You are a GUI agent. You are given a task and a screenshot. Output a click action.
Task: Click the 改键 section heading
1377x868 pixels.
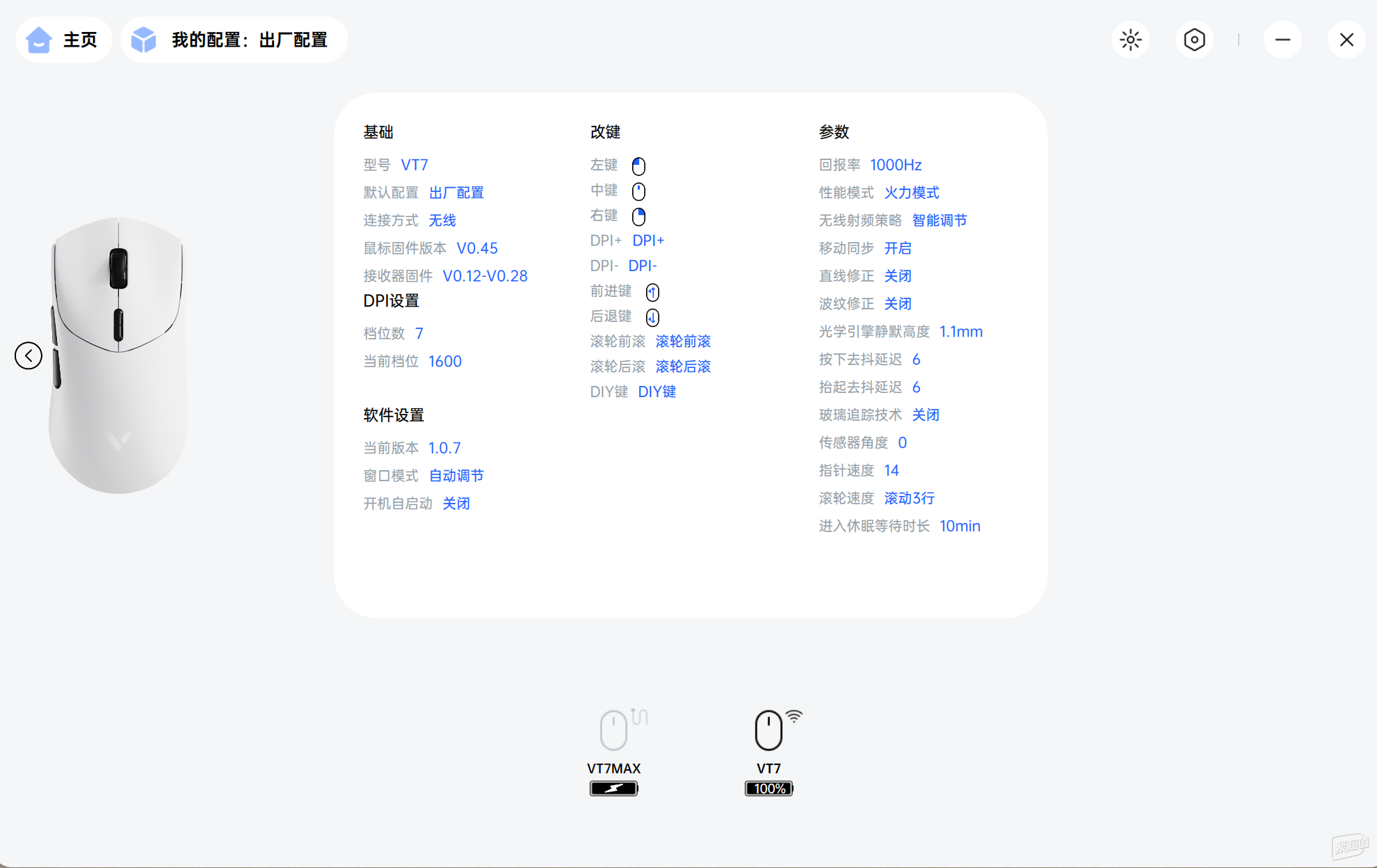pyautogui.click(x=605, y=132)
